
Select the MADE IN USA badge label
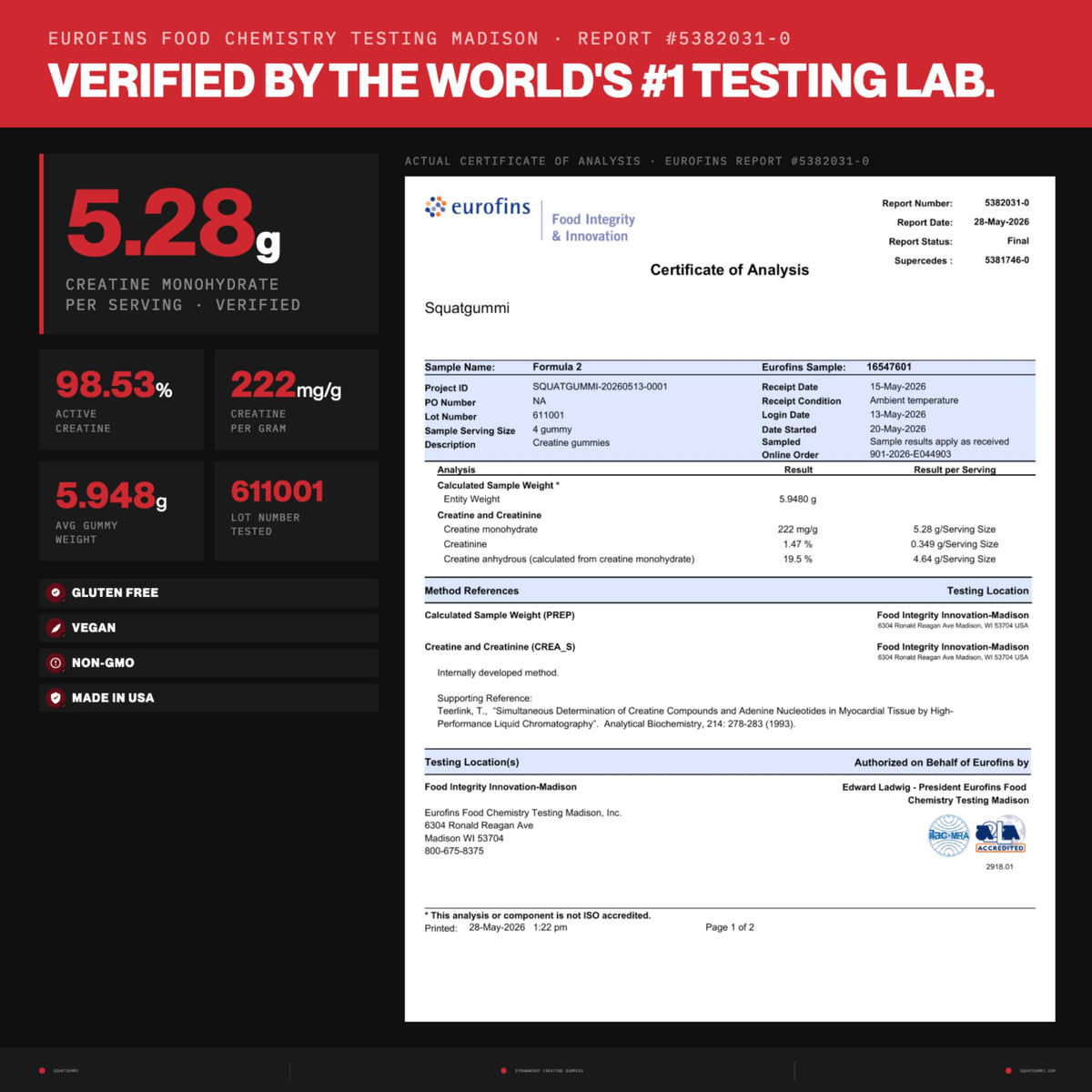[x=113, y=698]
